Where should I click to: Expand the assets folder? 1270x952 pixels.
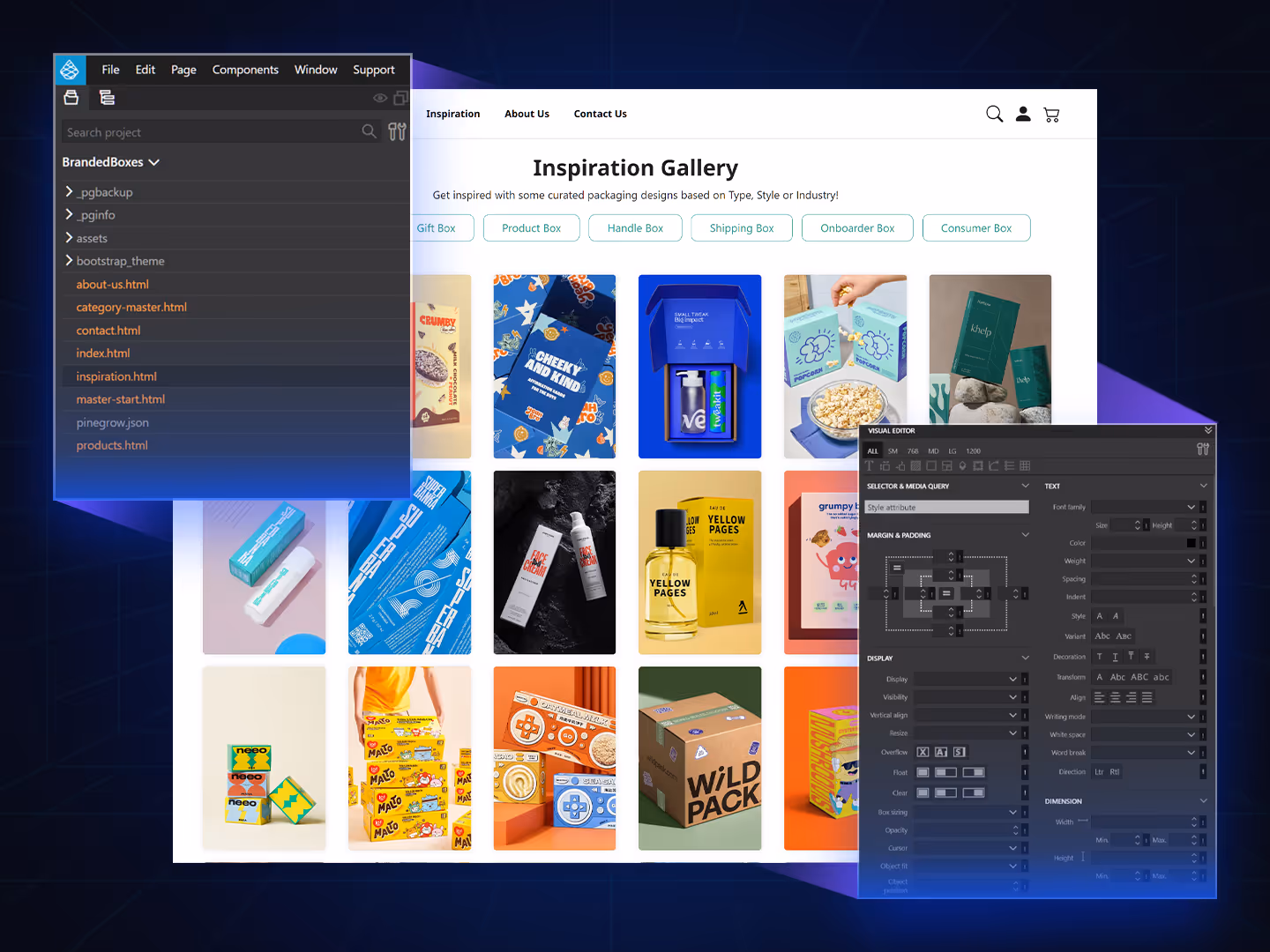(x=69, y=238)
